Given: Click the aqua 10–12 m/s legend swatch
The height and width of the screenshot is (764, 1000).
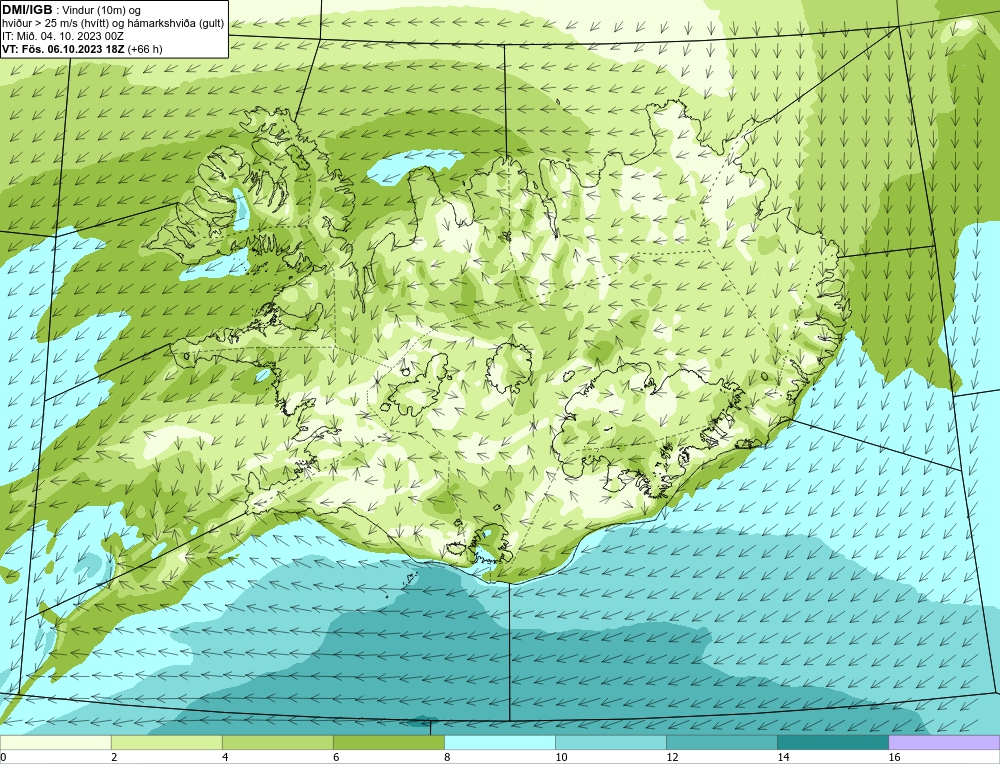Looking at the screenshot, I should tap(610, 742).
